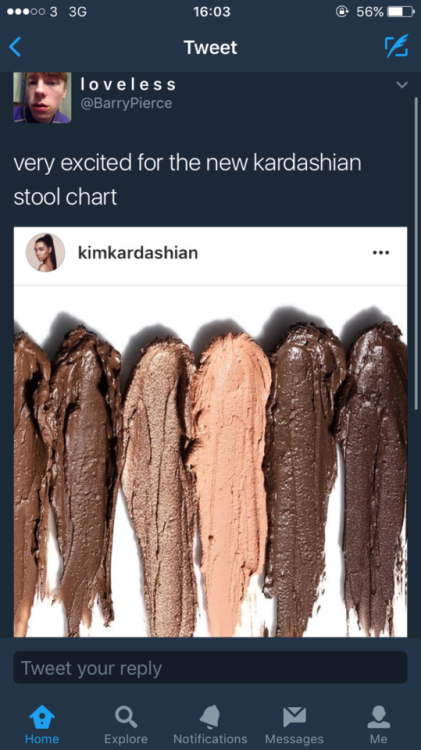Image resolution: width=421 pixels, height=750 pixels.
Task: Tap the loveless display name
Action: pyautogui.click(x=128, y=85)
